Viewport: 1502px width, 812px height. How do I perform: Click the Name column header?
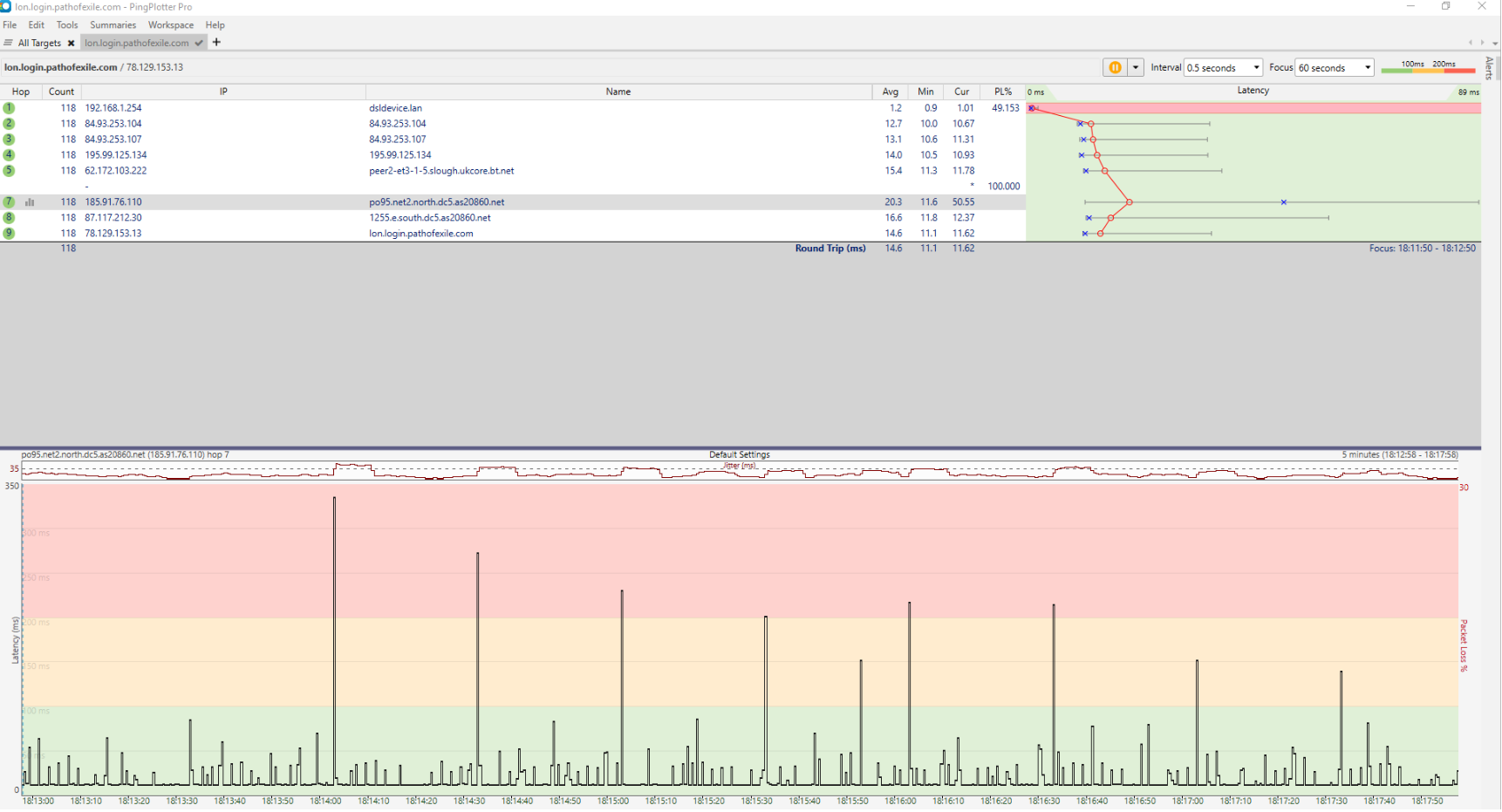point(618,92)
